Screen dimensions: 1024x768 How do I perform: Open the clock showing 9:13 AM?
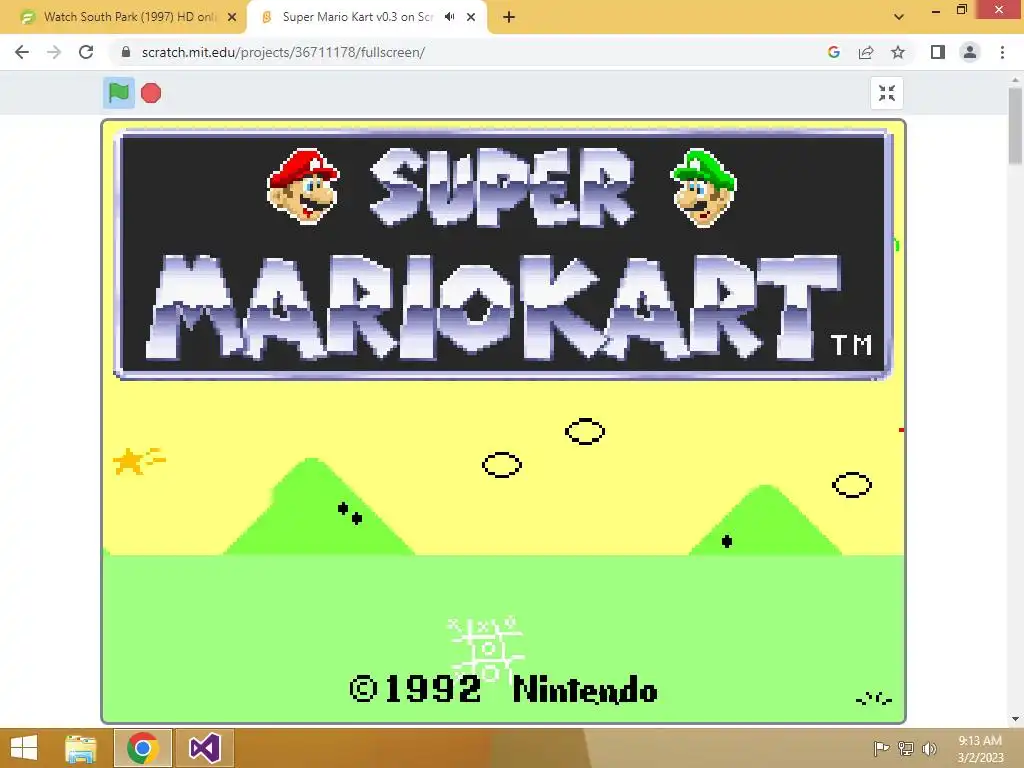click(980, 748)
